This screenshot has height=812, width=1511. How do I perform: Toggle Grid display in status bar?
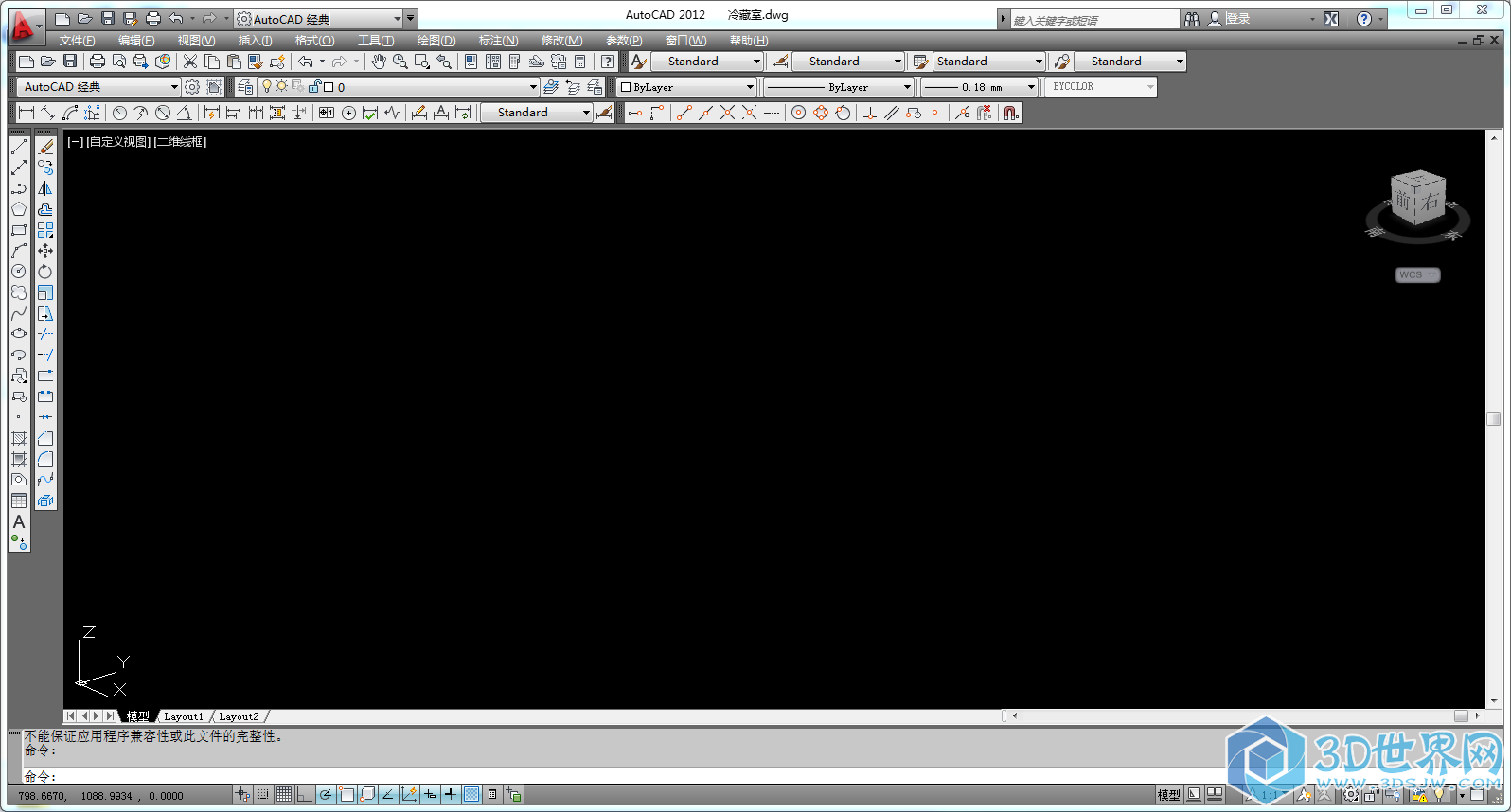284,795
